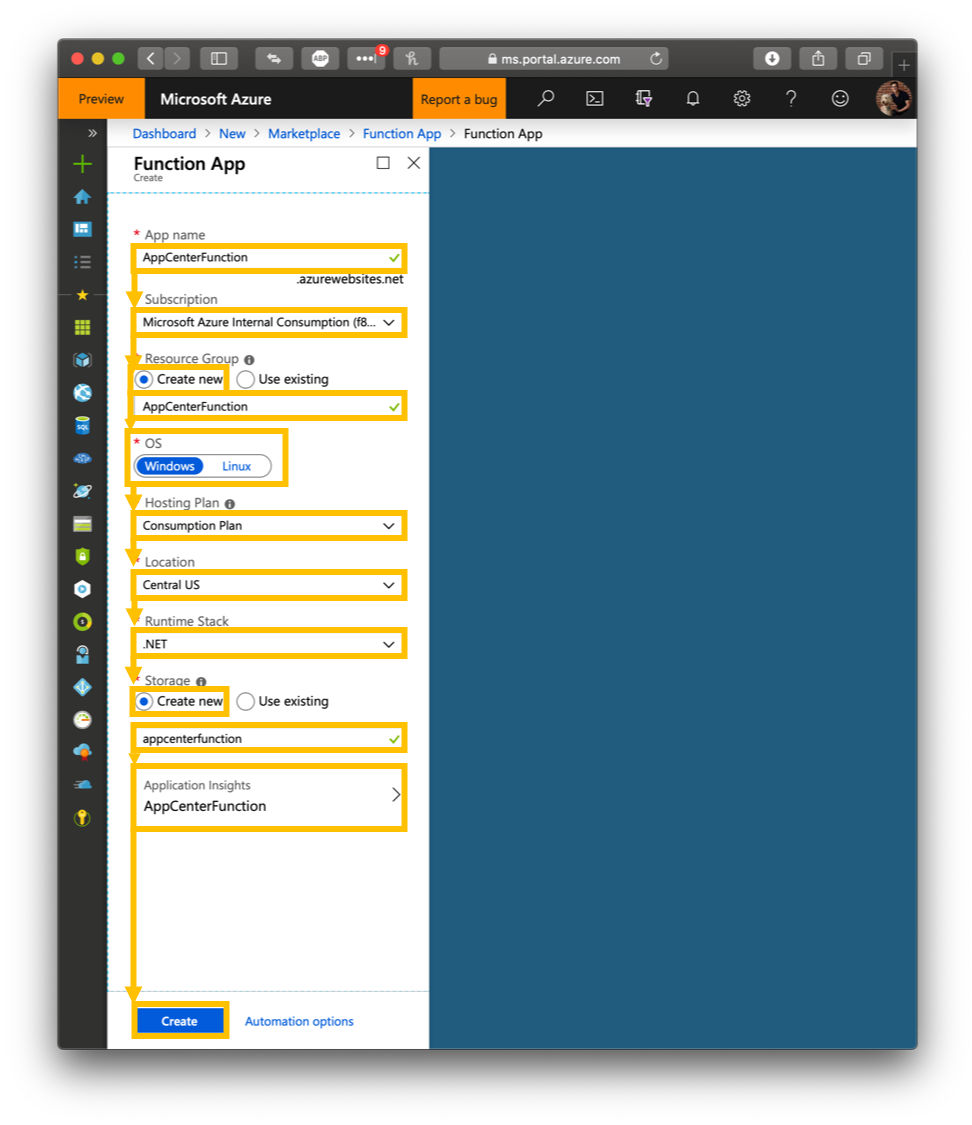Open account menu via profile picture

point(893,98)
